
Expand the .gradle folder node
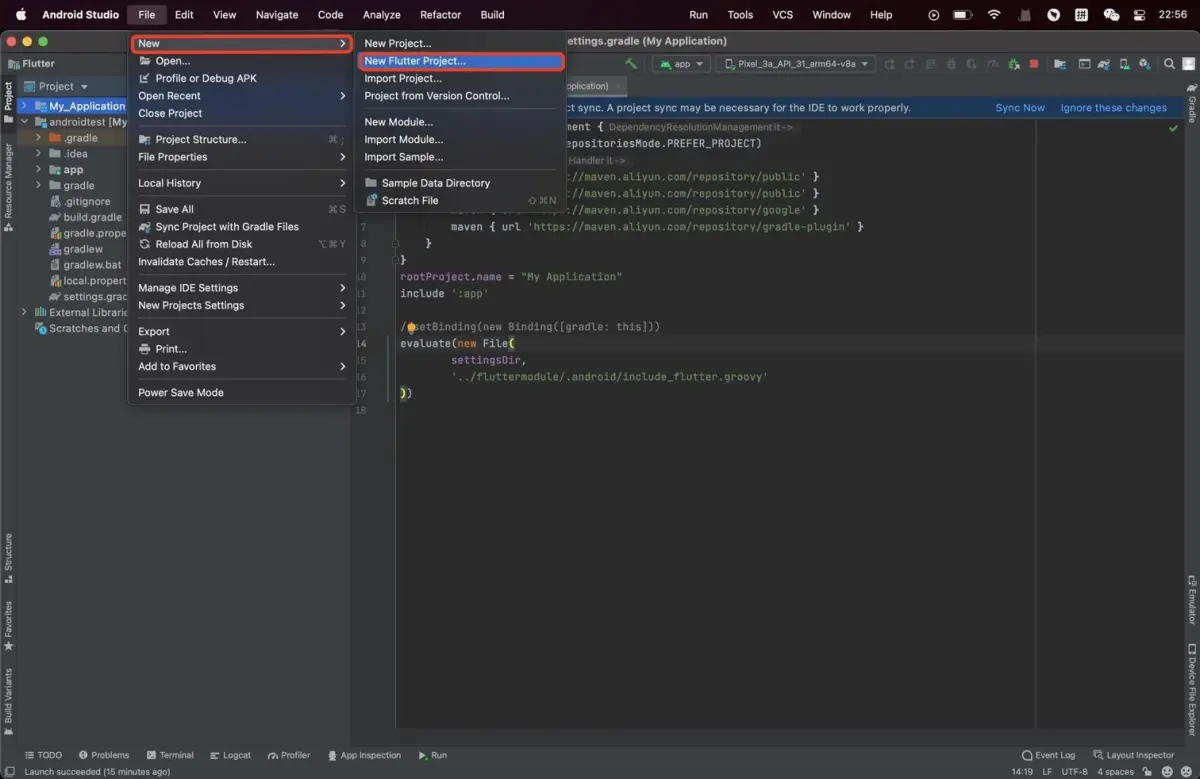[38, 138]
